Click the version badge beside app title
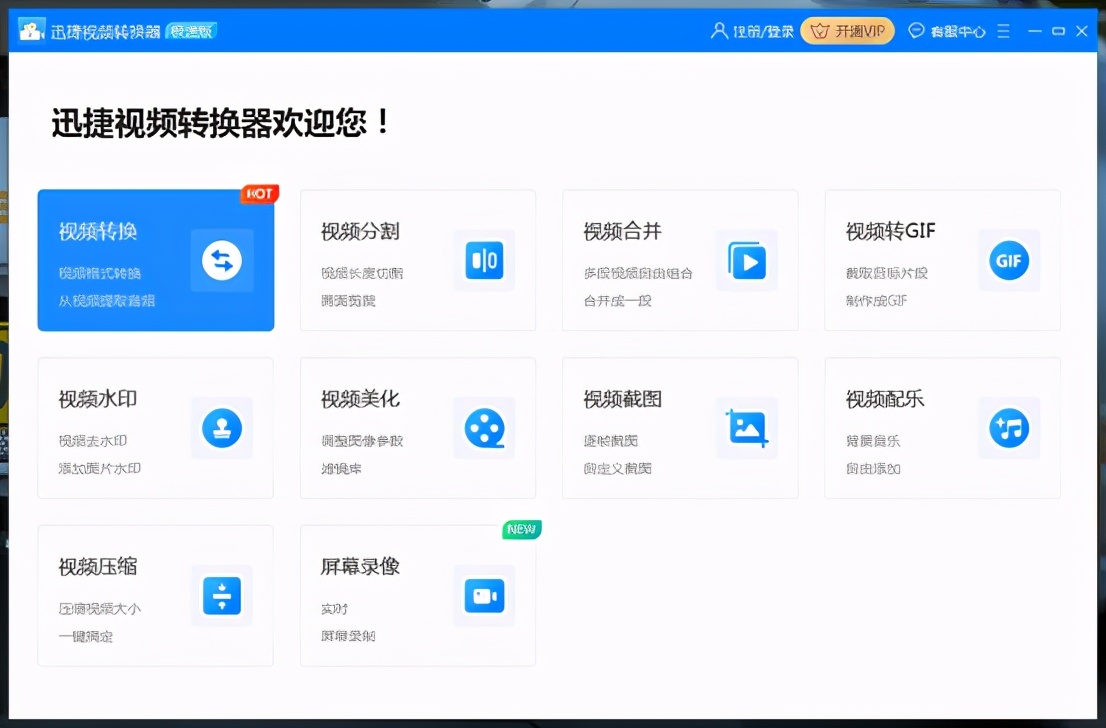This screenshot has width=1106, height=728. tap(191, 31)
